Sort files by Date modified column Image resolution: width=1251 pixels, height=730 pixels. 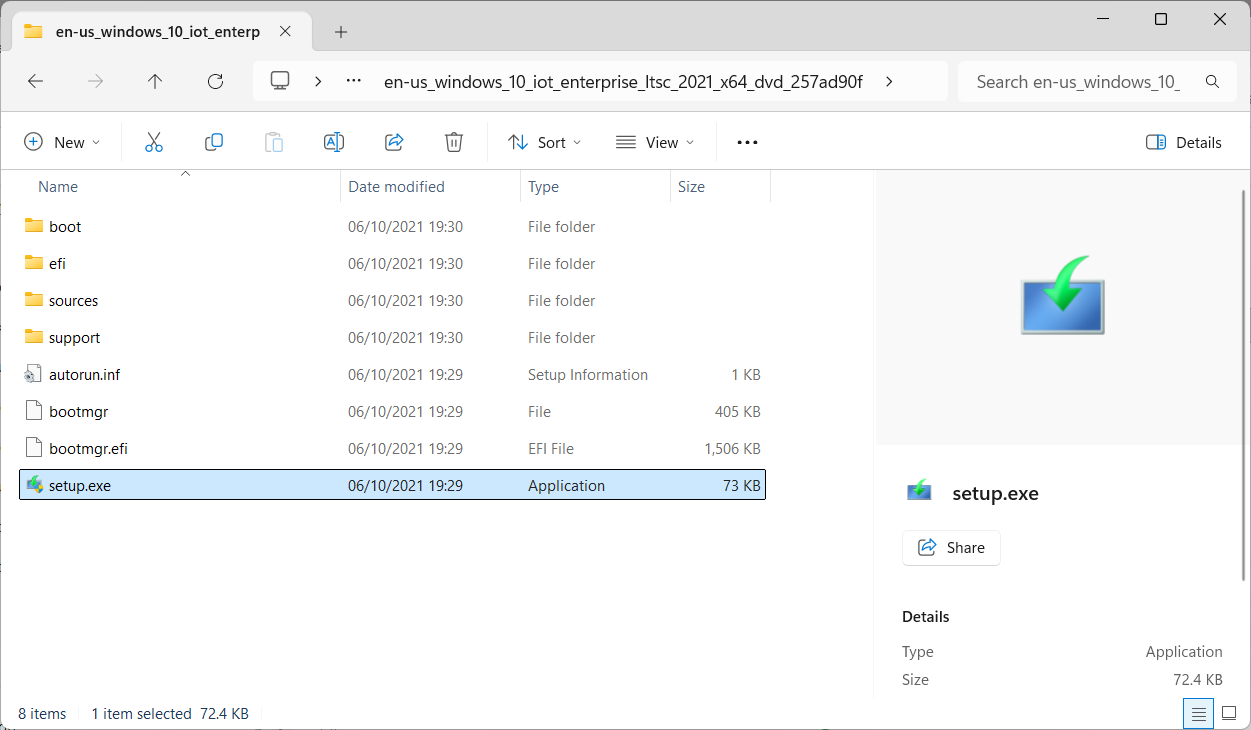tap(396, 187)
